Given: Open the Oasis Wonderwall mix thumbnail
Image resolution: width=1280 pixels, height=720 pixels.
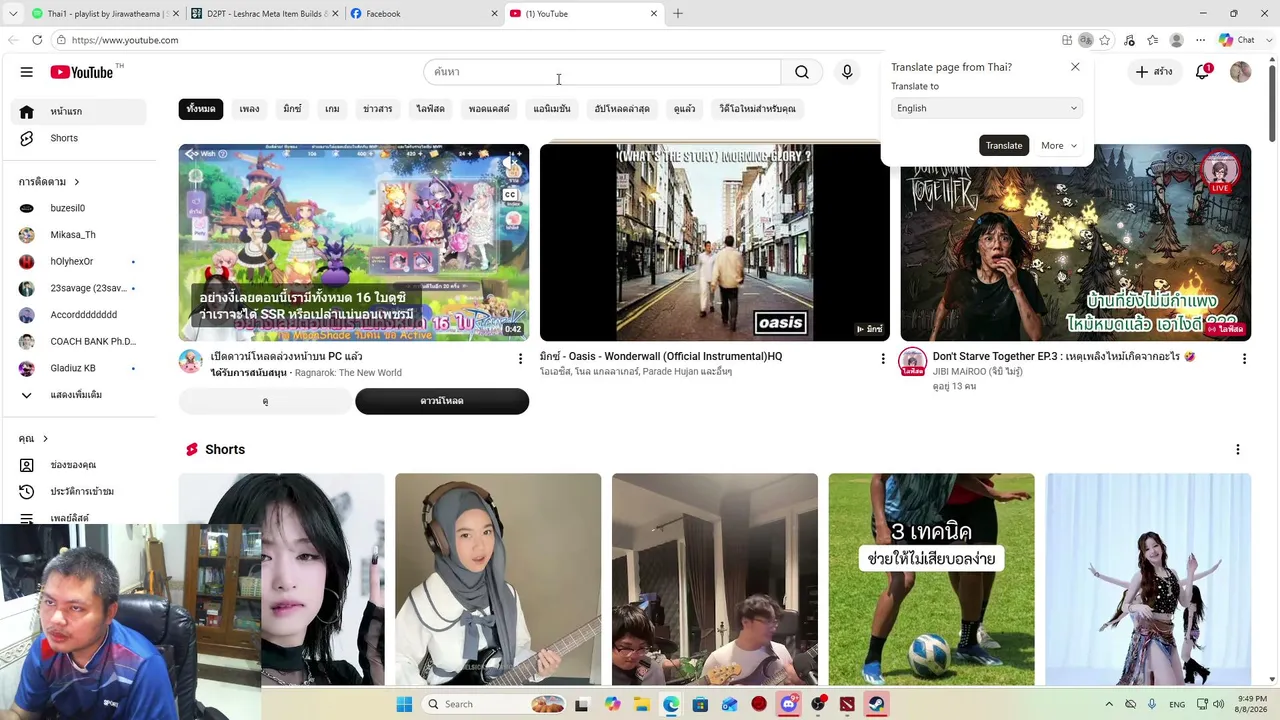Looking at the screenshot, I should [714, 243].
